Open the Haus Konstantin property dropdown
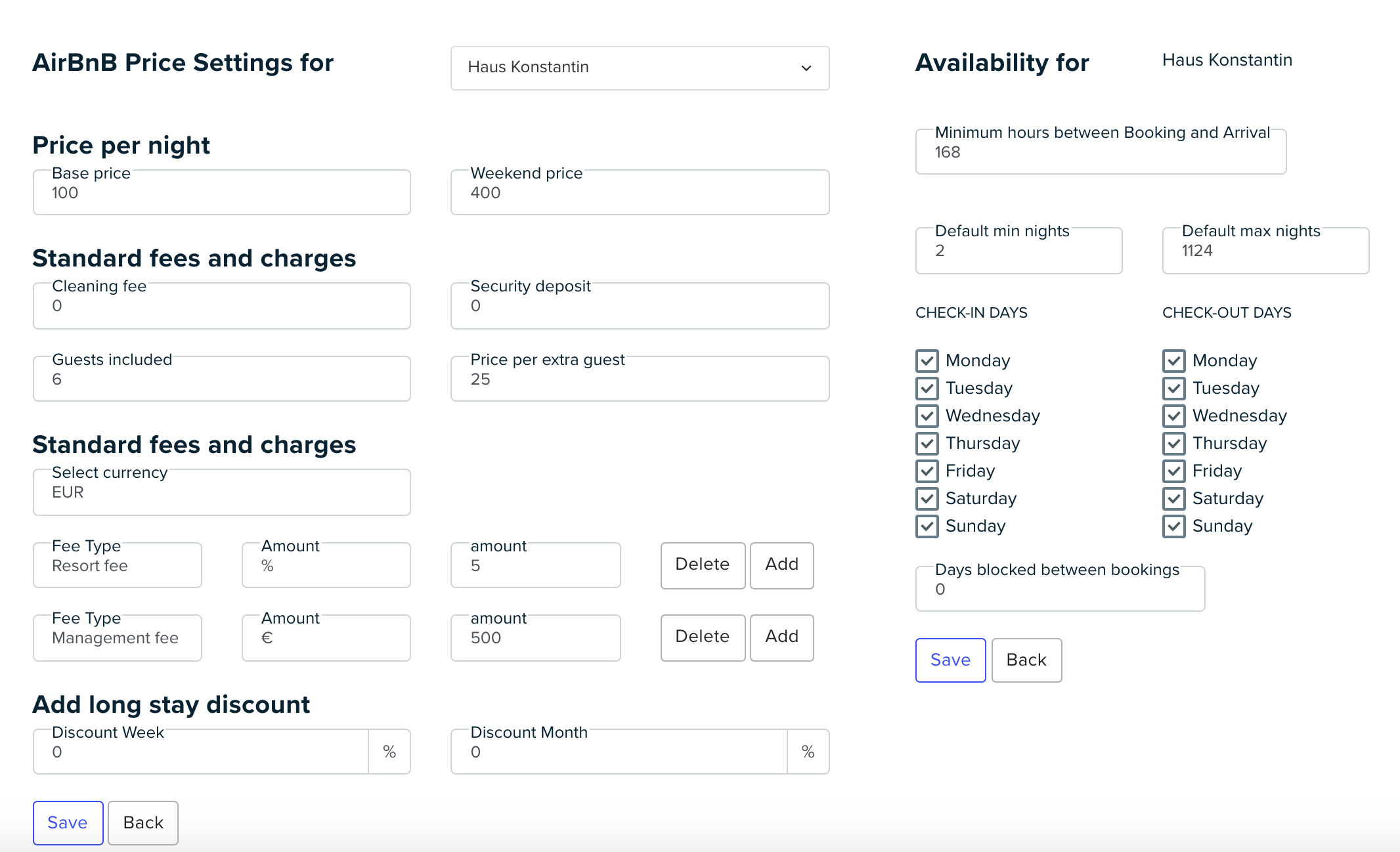Viewport: 1400px width, 852px height. pos(640,68)
